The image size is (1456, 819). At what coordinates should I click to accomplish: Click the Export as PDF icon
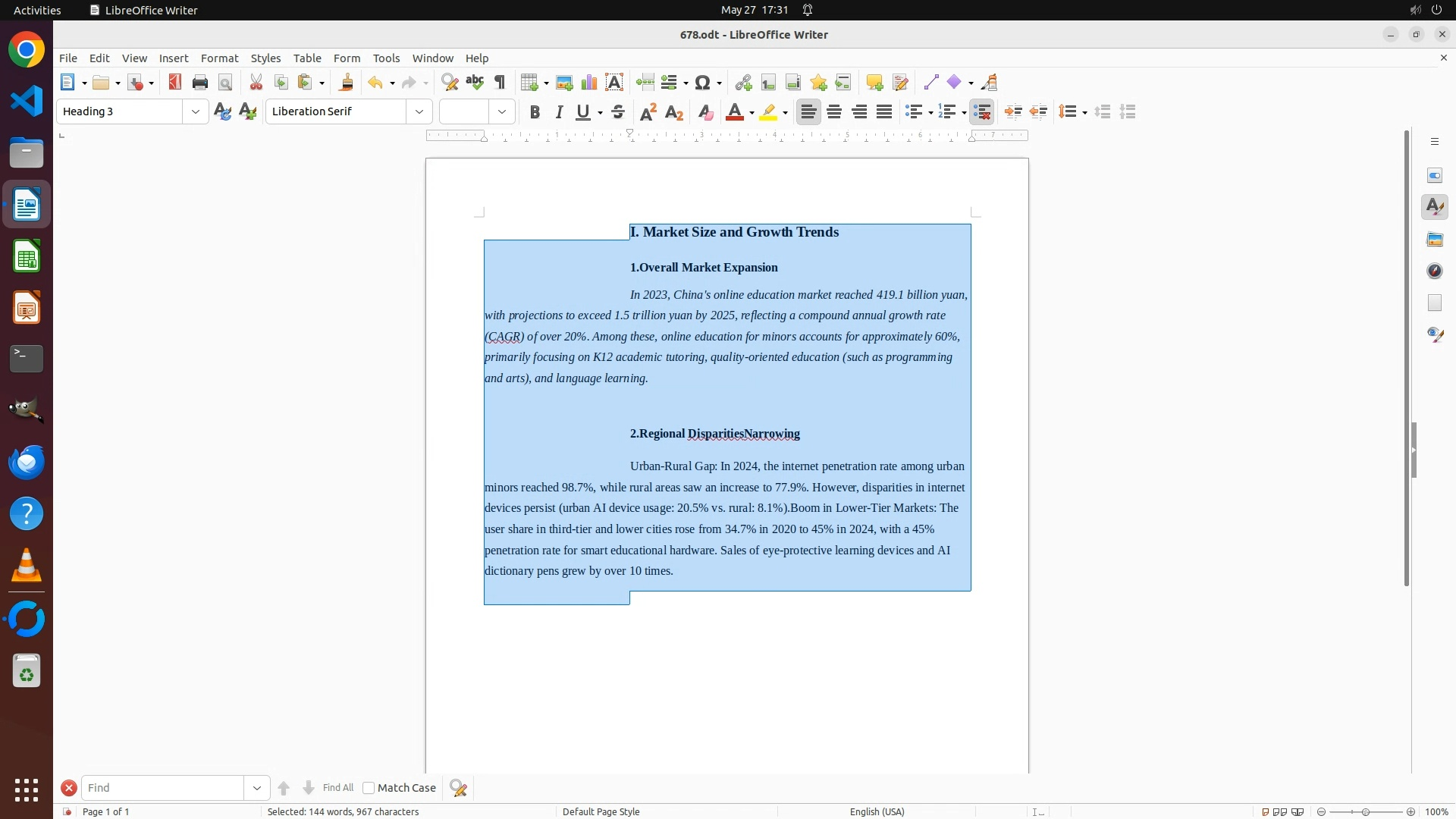tap(175, 83)
